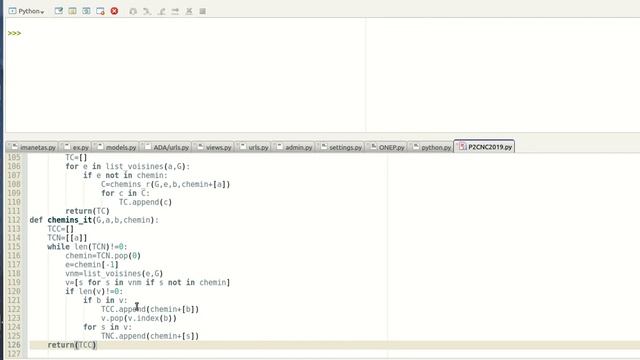Close the shell with red X icon
This screenshot has height=360, width=640.
pyautogui.click(x=114, y=11)
